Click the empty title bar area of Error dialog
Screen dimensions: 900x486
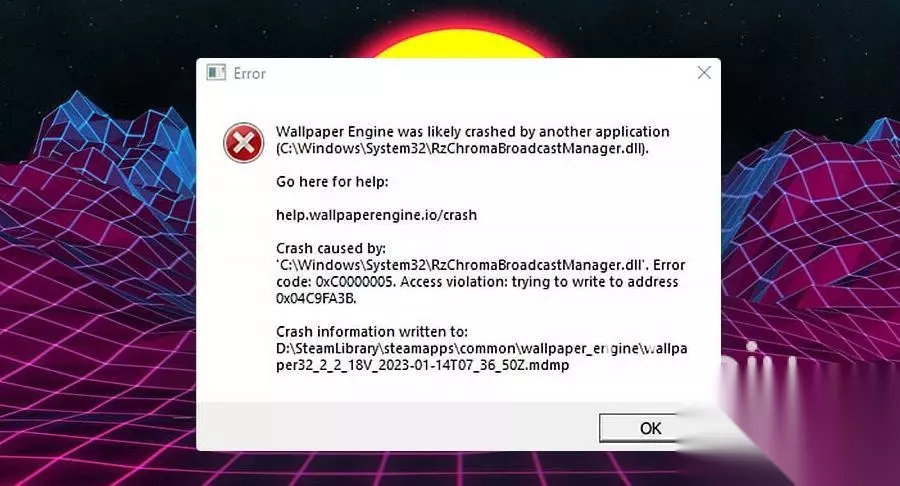click(x=476, y=73)
